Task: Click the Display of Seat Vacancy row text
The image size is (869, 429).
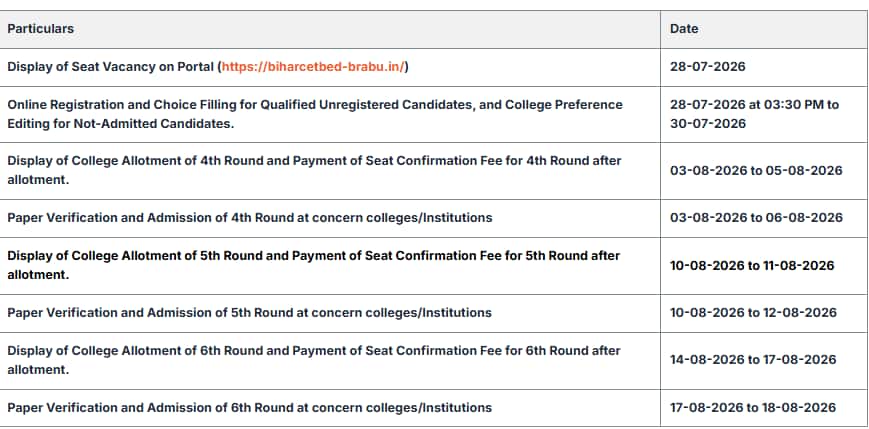Action: (208, 67)
